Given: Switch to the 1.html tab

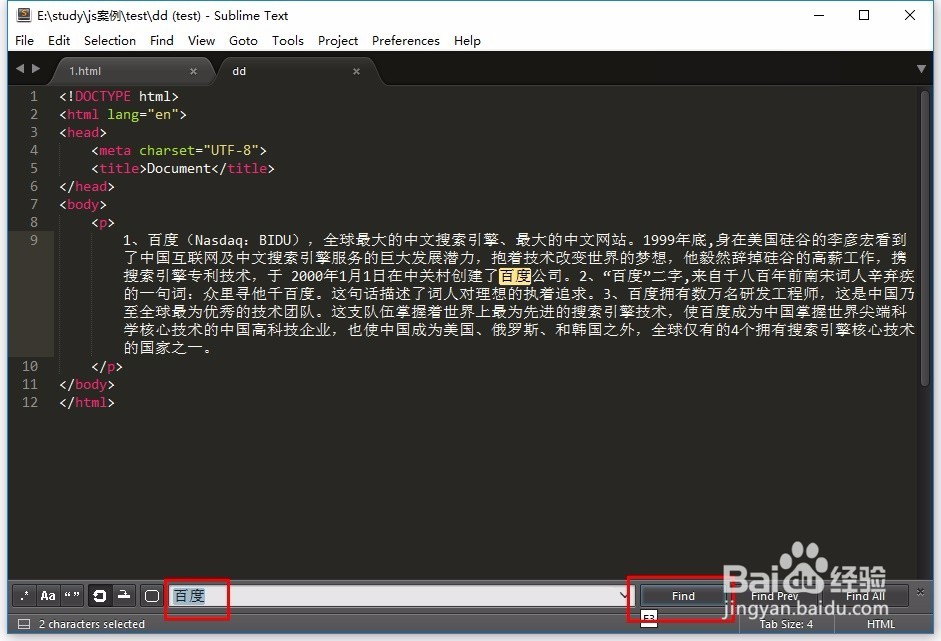Looking at the screenshot, I should coord(132,71).
